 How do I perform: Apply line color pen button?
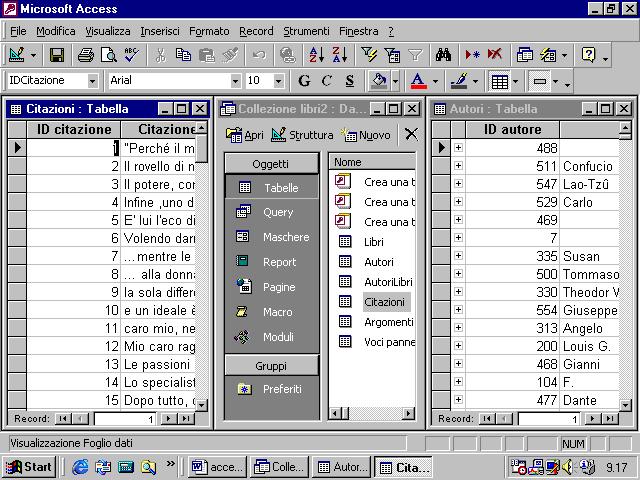(459, 81)
